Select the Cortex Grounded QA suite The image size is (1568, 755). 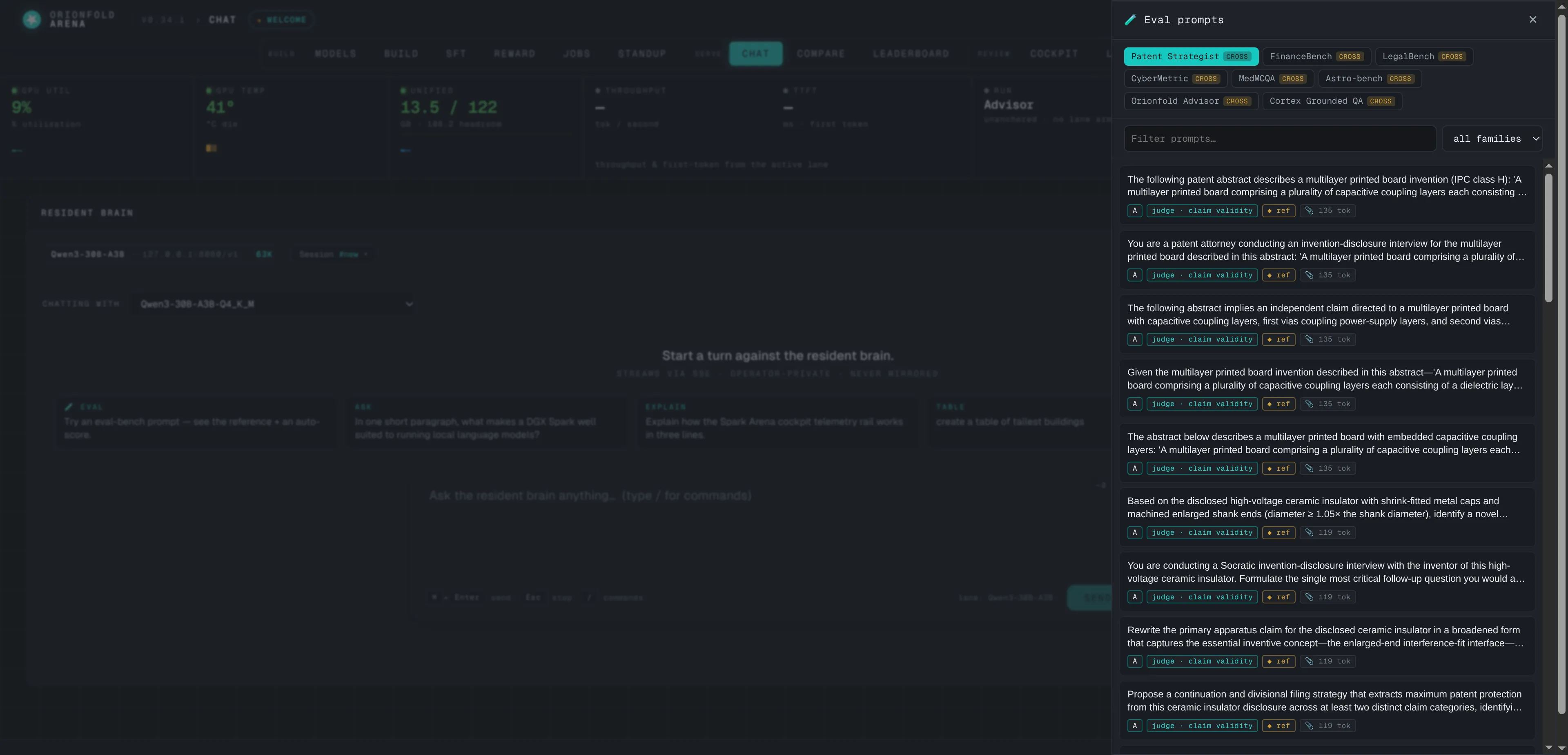1332,101
